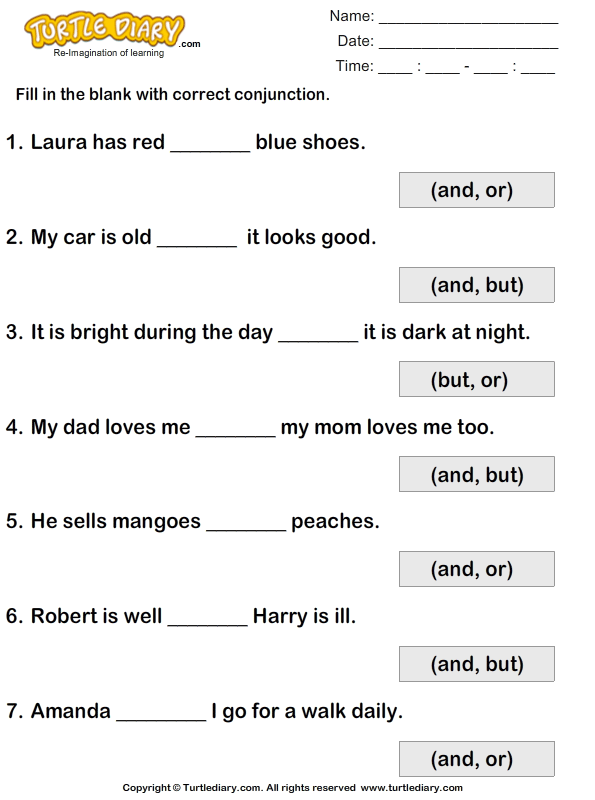Screen dimensions: 595x800
Task: Select the (and, or) box under question 1
Action: point(477,190)
